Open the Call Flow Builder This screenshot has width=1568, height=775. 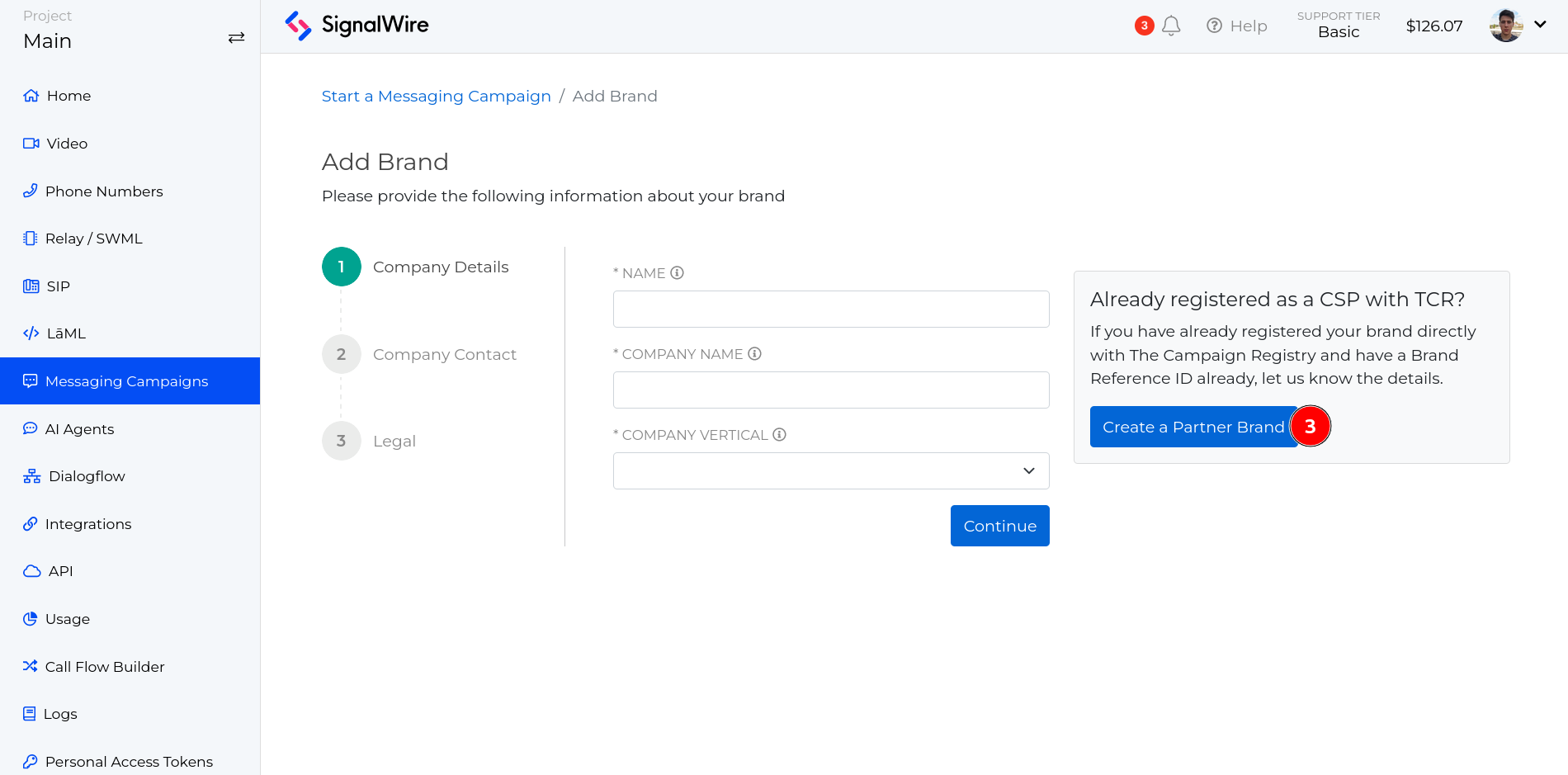(x=105, y=666)
